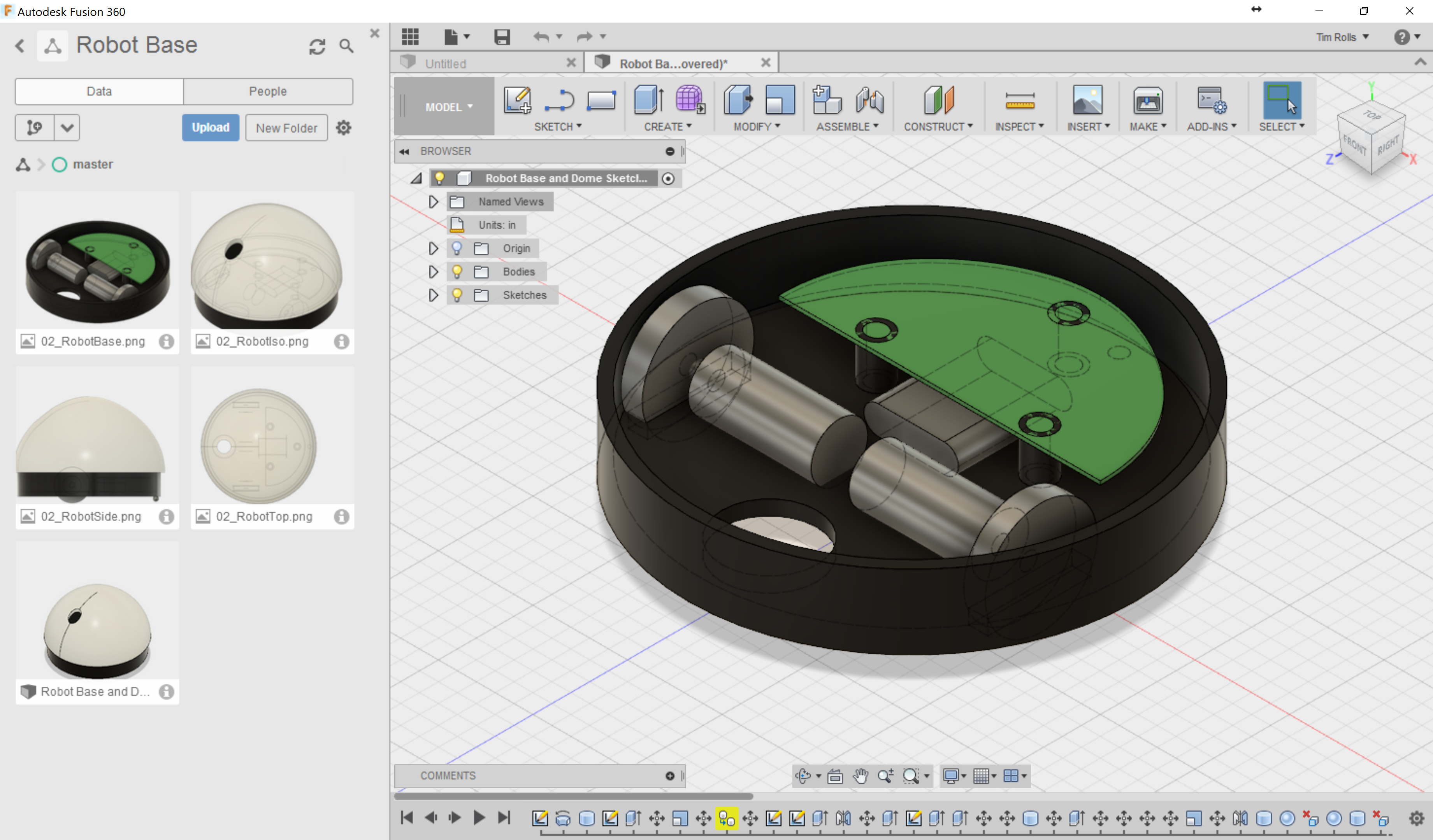Screen dimensions: 1433x840
Task: Expand the Sketches folder
Action: coord(433,295)
